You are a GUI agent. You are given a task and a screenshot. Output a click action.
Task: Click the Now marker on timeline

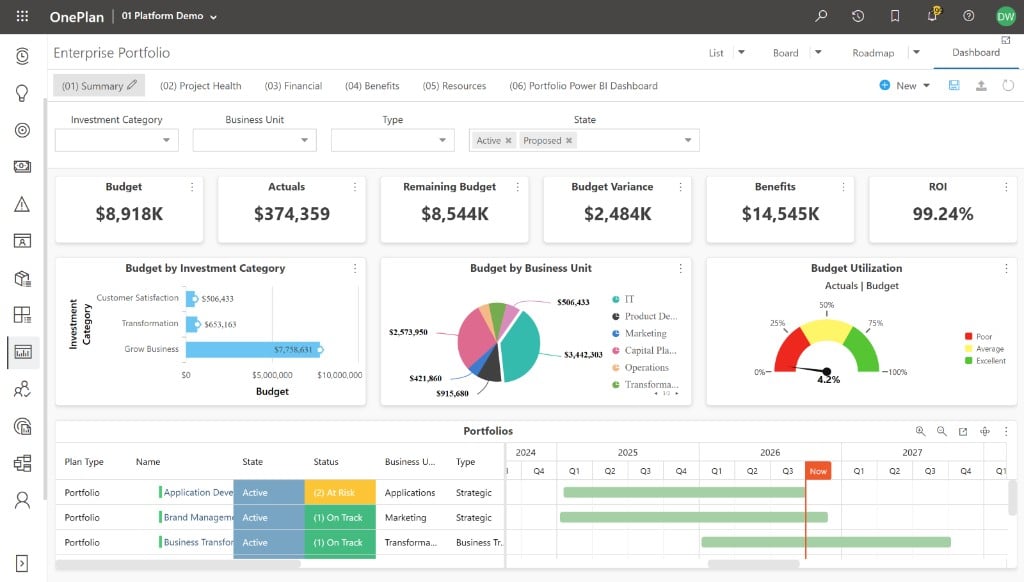click(x=818, y=471)
